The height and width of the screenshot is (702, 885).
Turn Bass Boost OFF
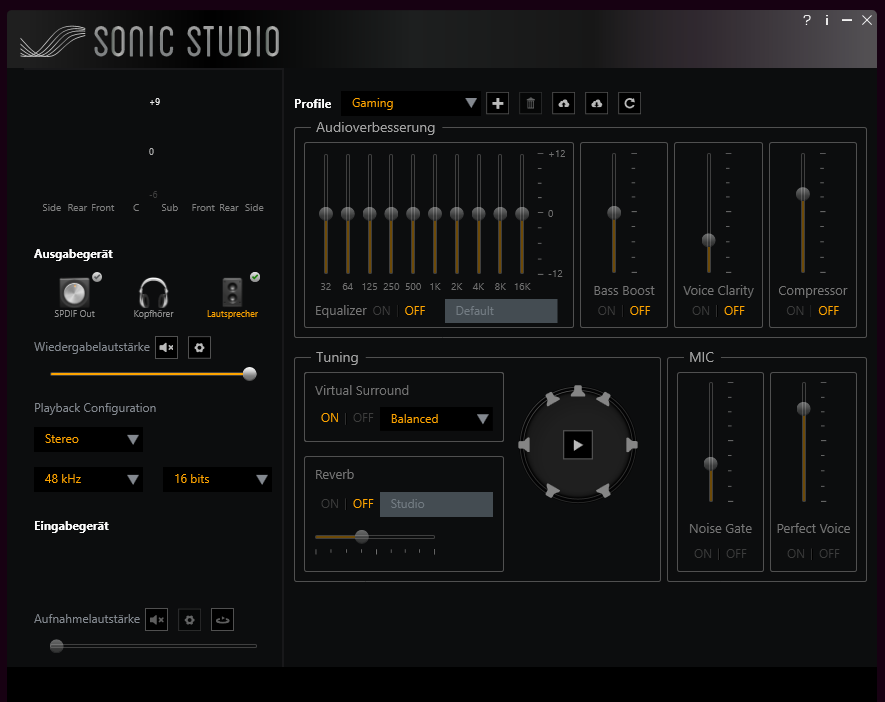[640, 311]
